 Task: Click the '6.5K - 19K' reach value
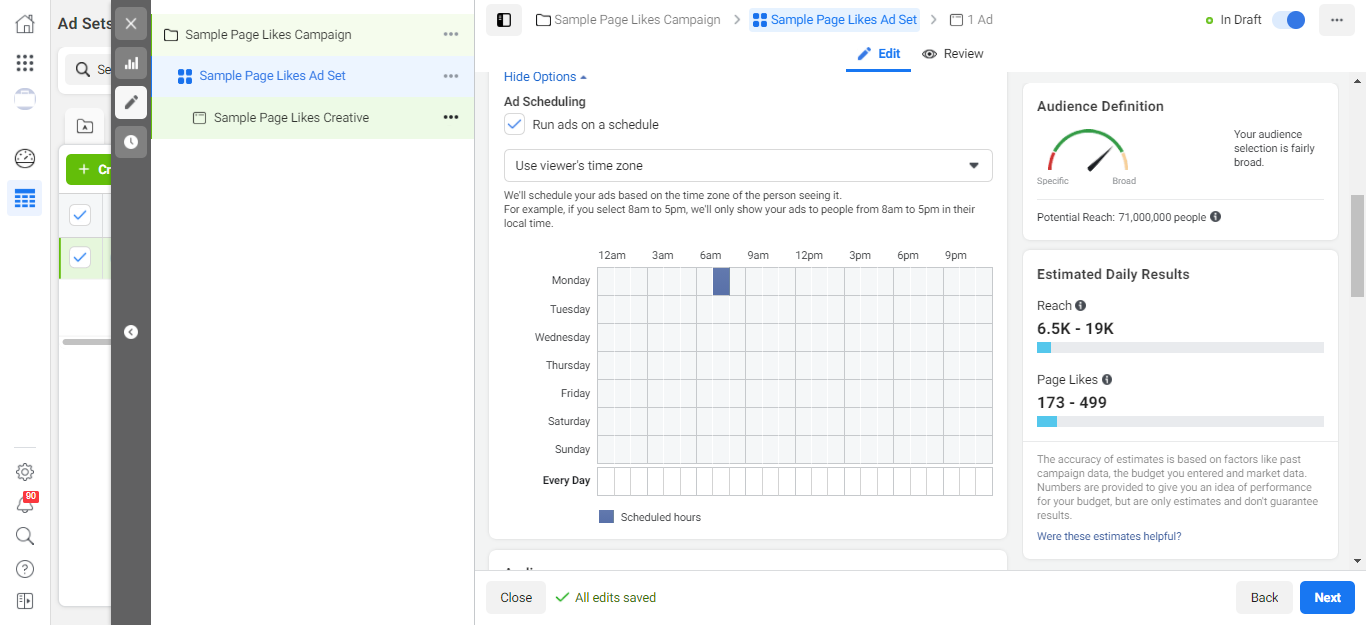[1075, 329]
